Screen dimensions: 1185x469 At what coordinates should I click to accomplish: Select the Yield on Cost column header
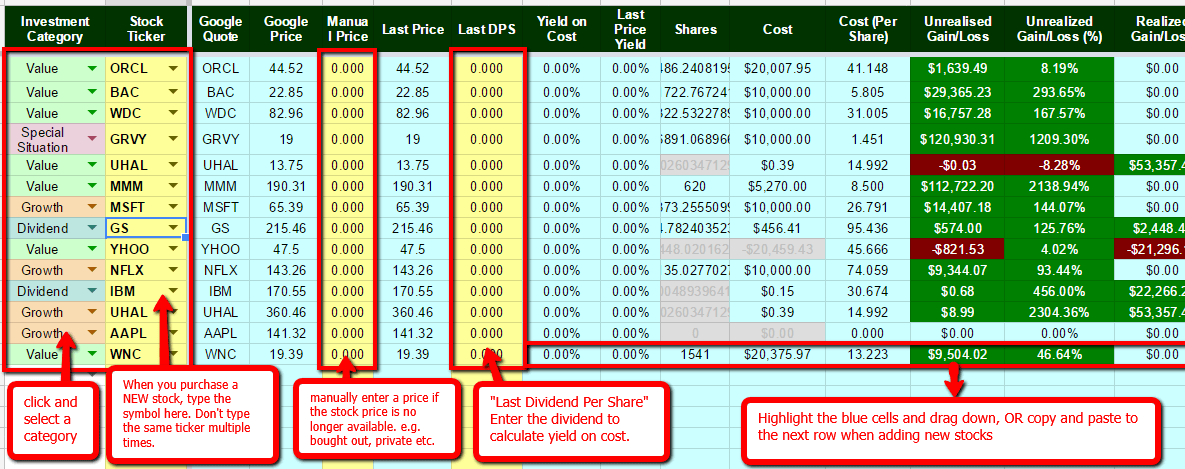click(x=562, y=29)
